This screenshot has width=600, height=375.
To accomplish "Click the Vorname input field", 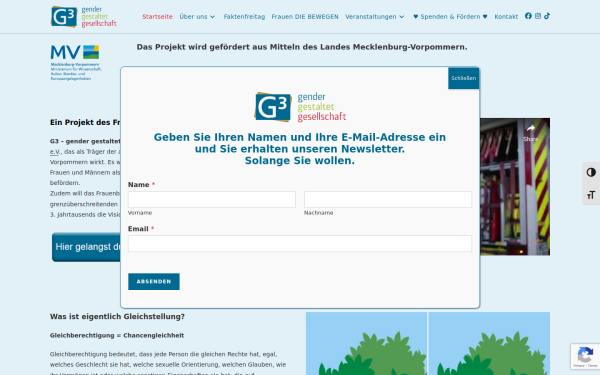I will [x=212, y=199].
